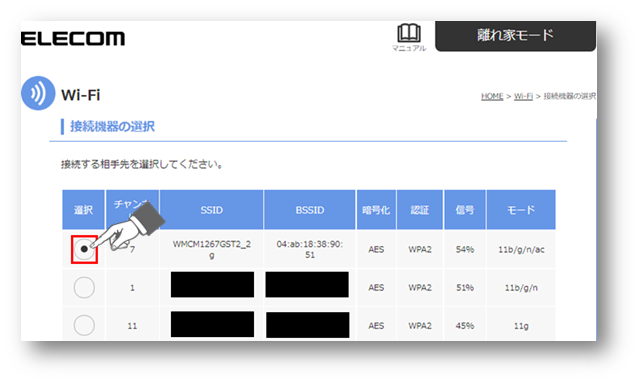Select the radio button for WMCM1267GST2_2g

point(84,249)
